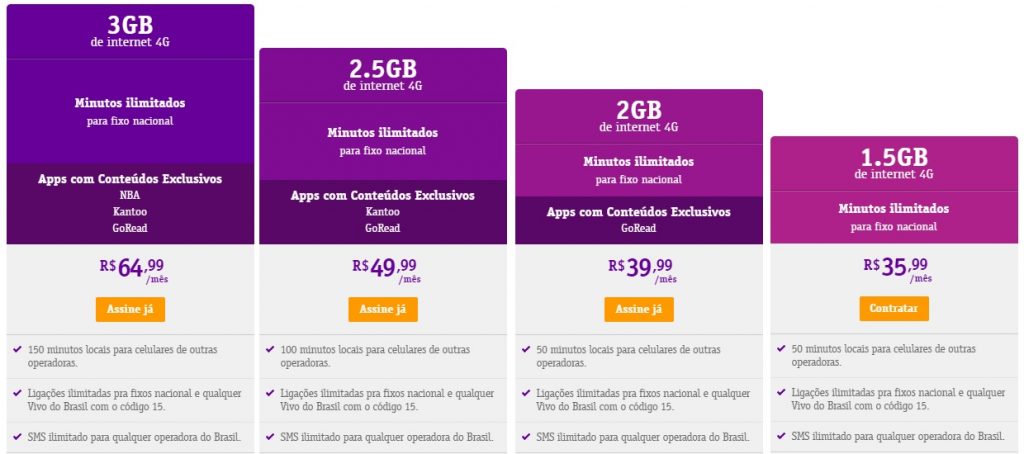Click the Ligações ilimitadas checkmark in 2.5GB plan
This screenshot has width=1024, height=454.
(x=270, y=393)
